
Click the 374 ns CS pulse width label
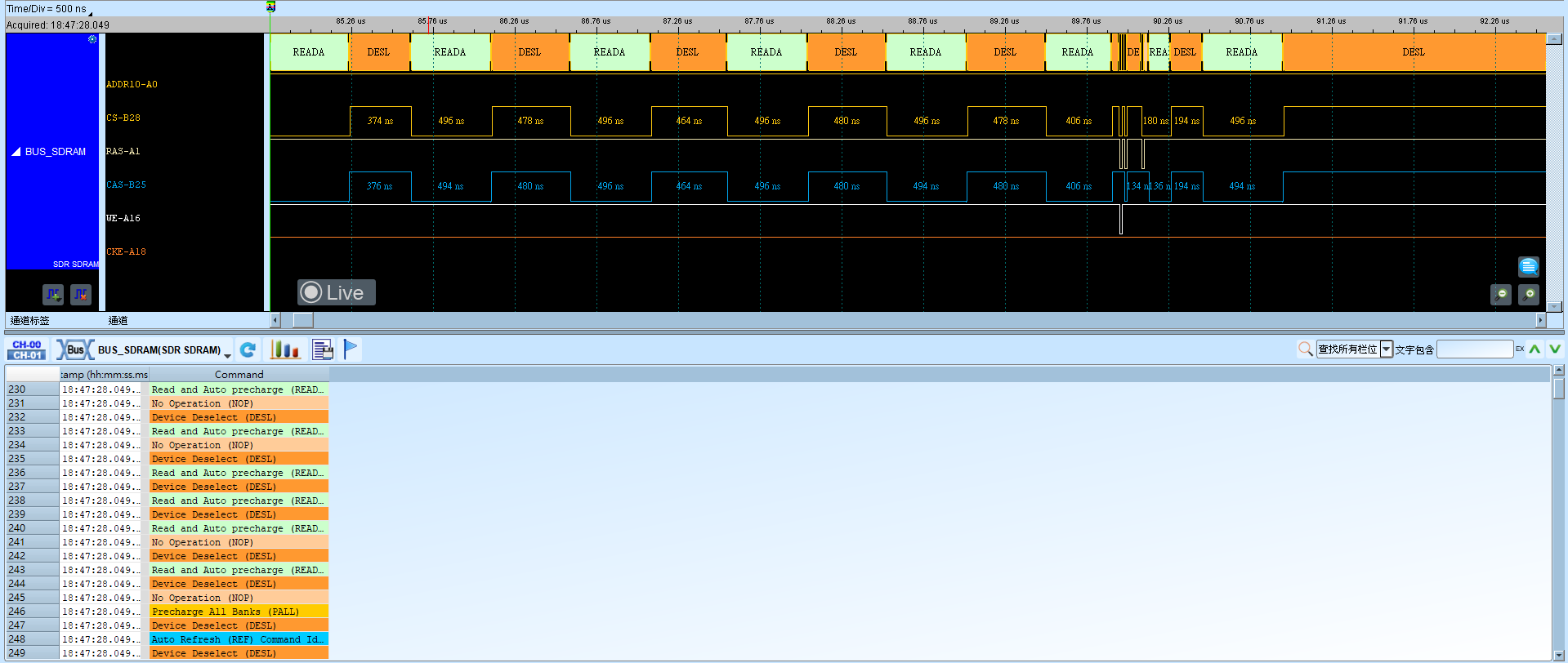tap(380, 121)
